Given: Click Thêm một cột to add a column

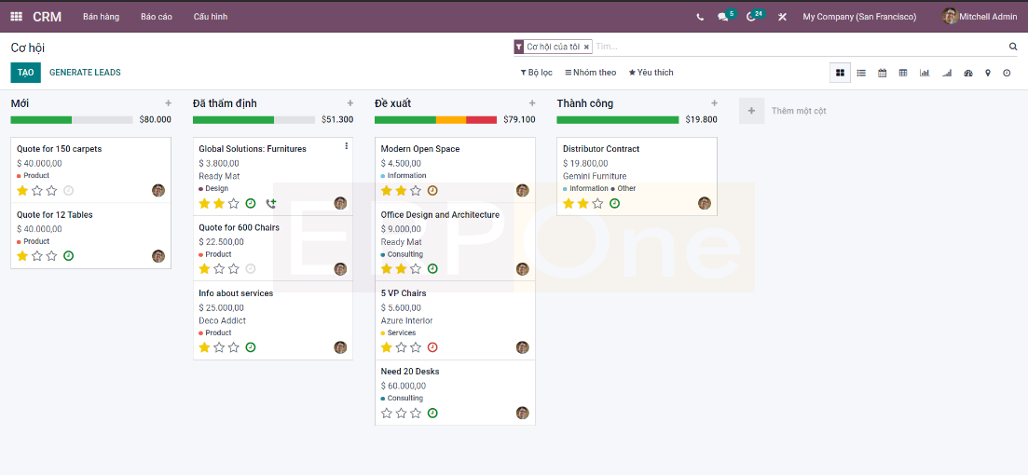Looking at the screenshot, I should click(799, 111).
